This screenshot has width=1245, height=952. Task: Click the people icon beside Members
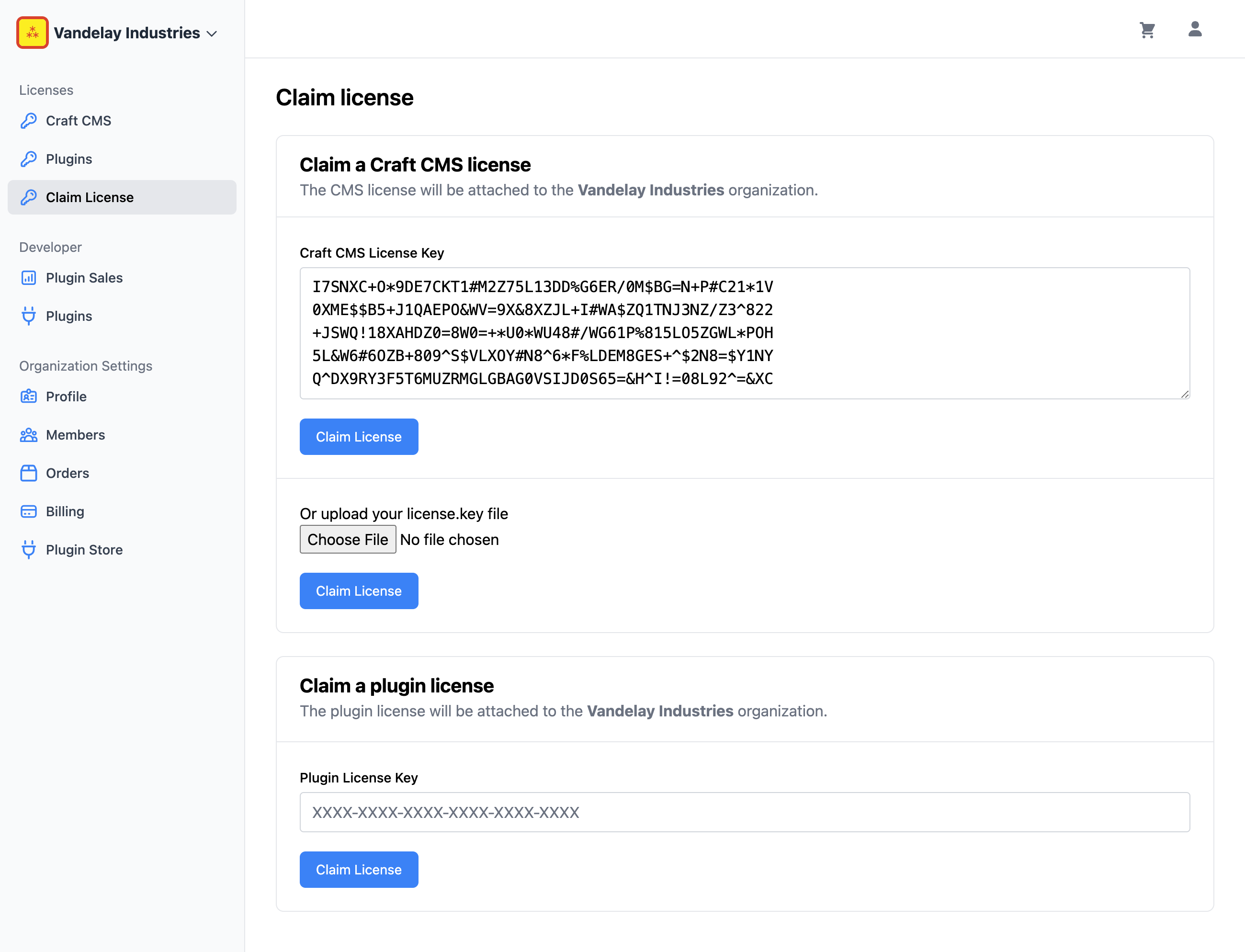point(28,435)
